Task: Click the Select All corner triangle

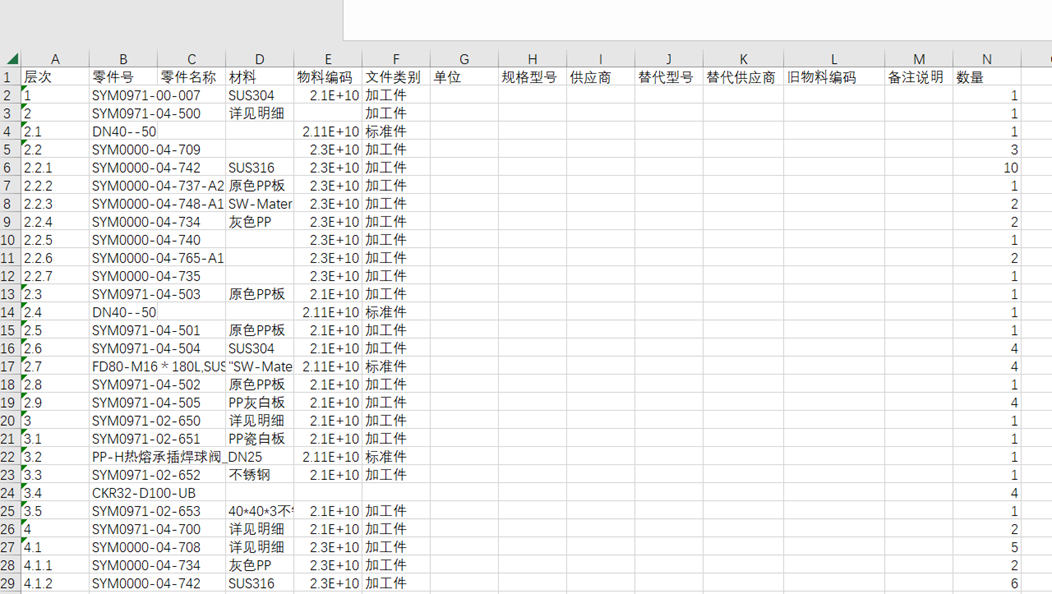Action: 11,58
